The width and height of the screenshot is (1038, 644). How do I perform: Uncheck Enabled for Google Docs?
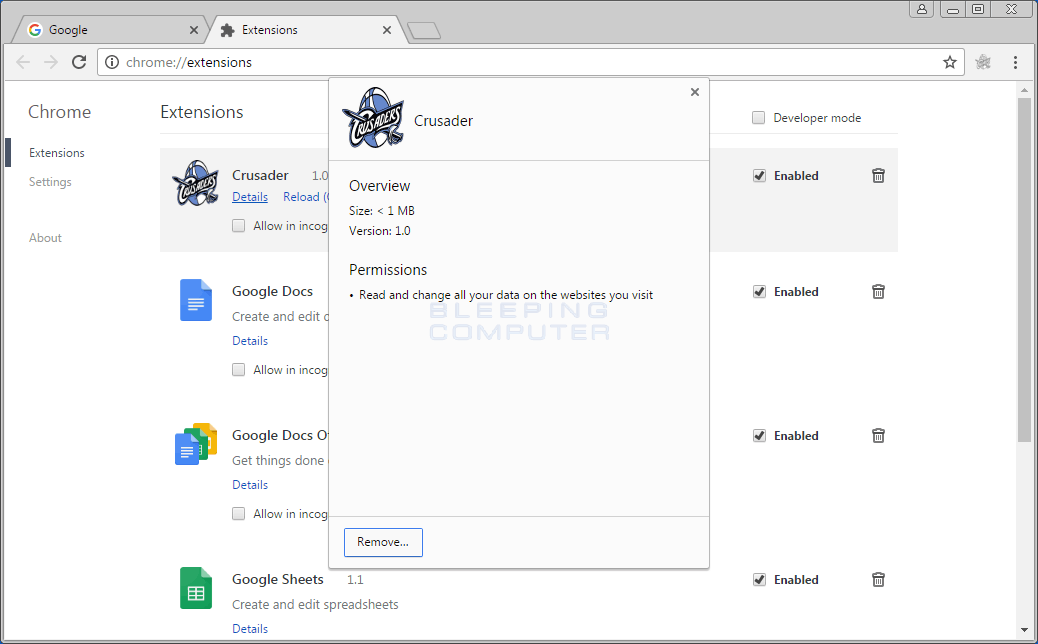pyautogui.click(x=759, y=291)
